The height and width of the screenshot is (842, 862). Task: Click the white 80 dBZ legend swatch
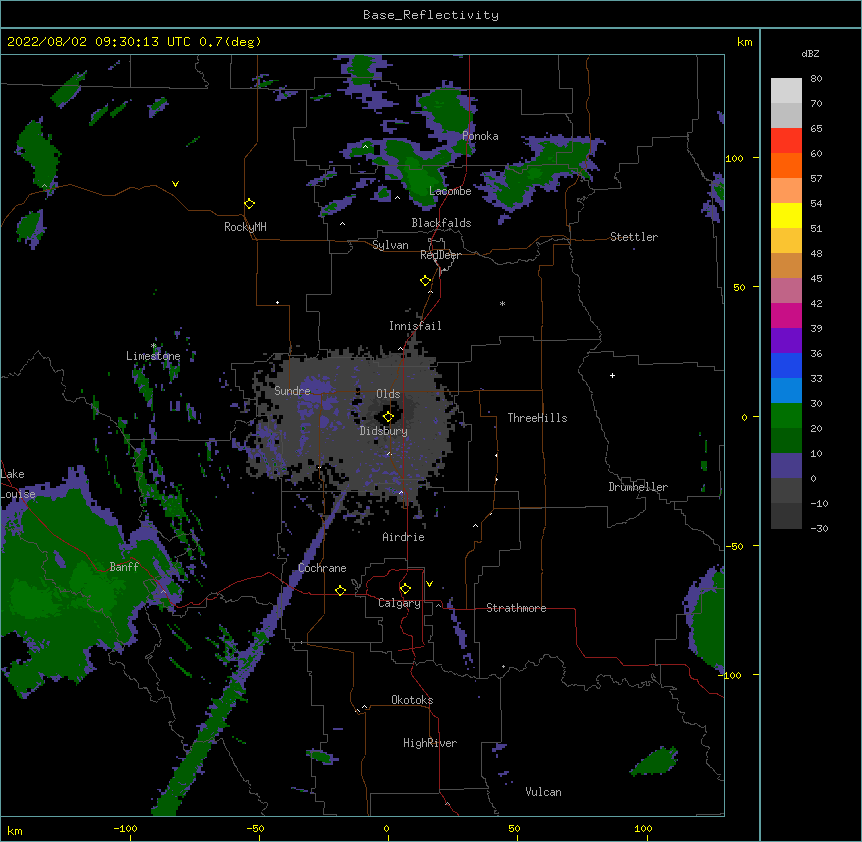(786, 90)
